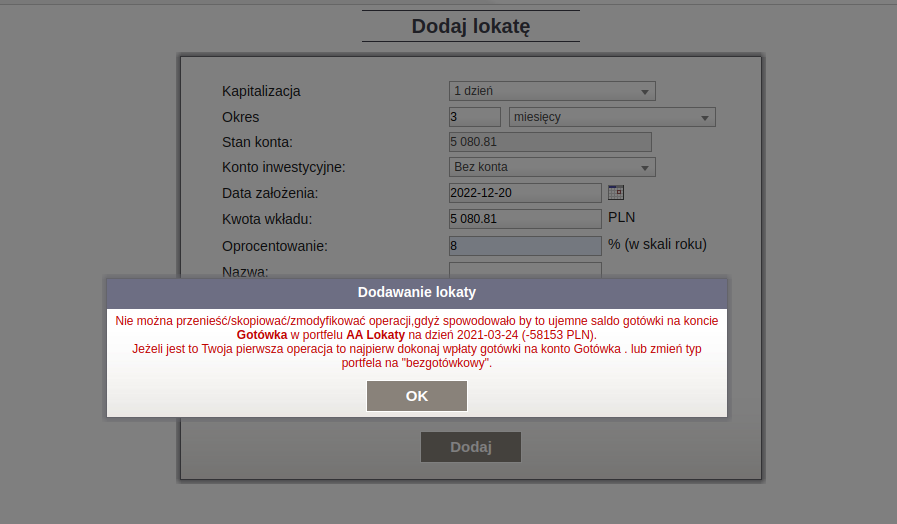Click the Okres number field containing 3
897x524 pixels.
point(475,117)
